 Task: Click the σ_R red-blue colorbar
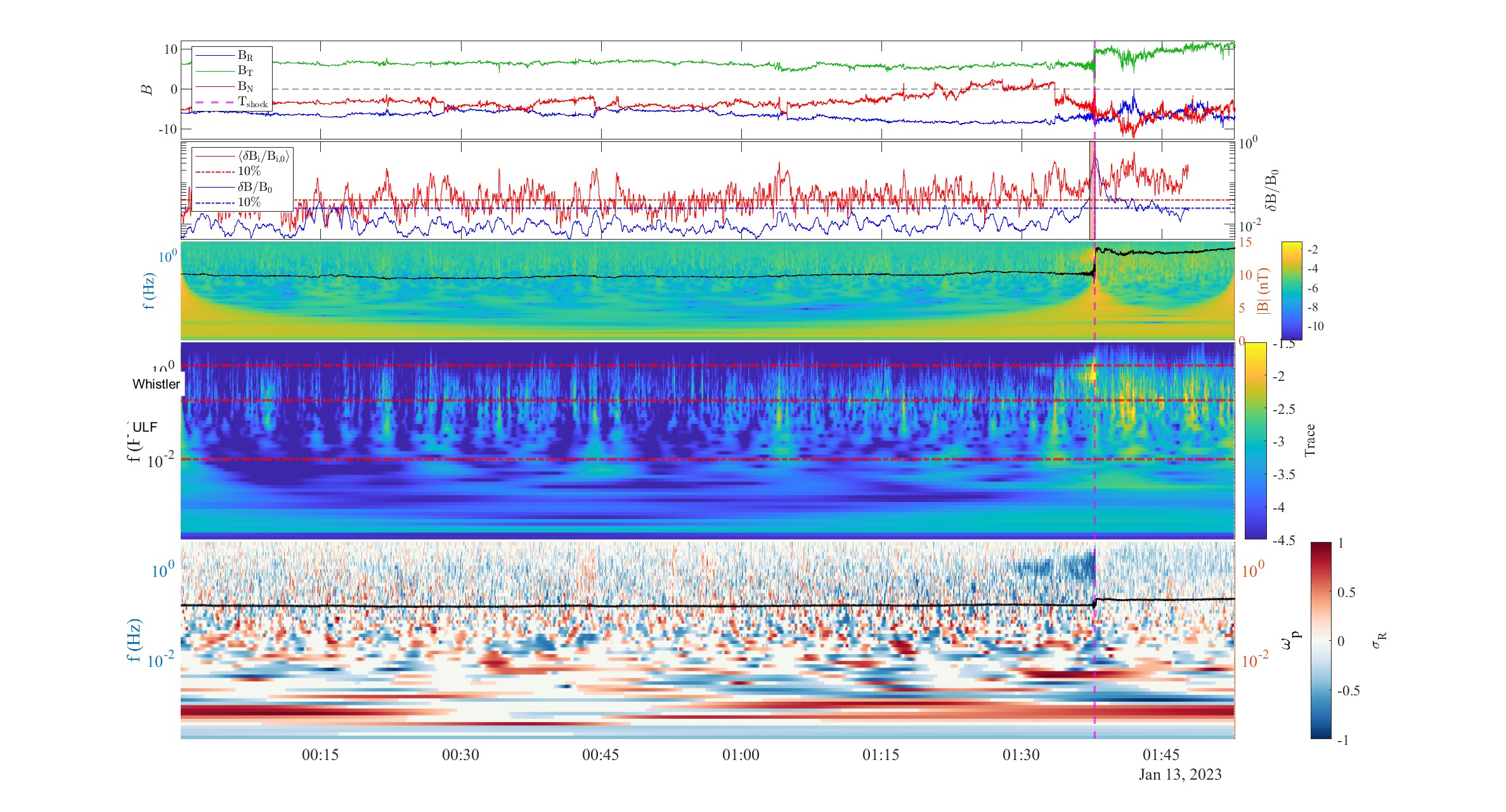pyautogui.click(x=1321, y=640)
